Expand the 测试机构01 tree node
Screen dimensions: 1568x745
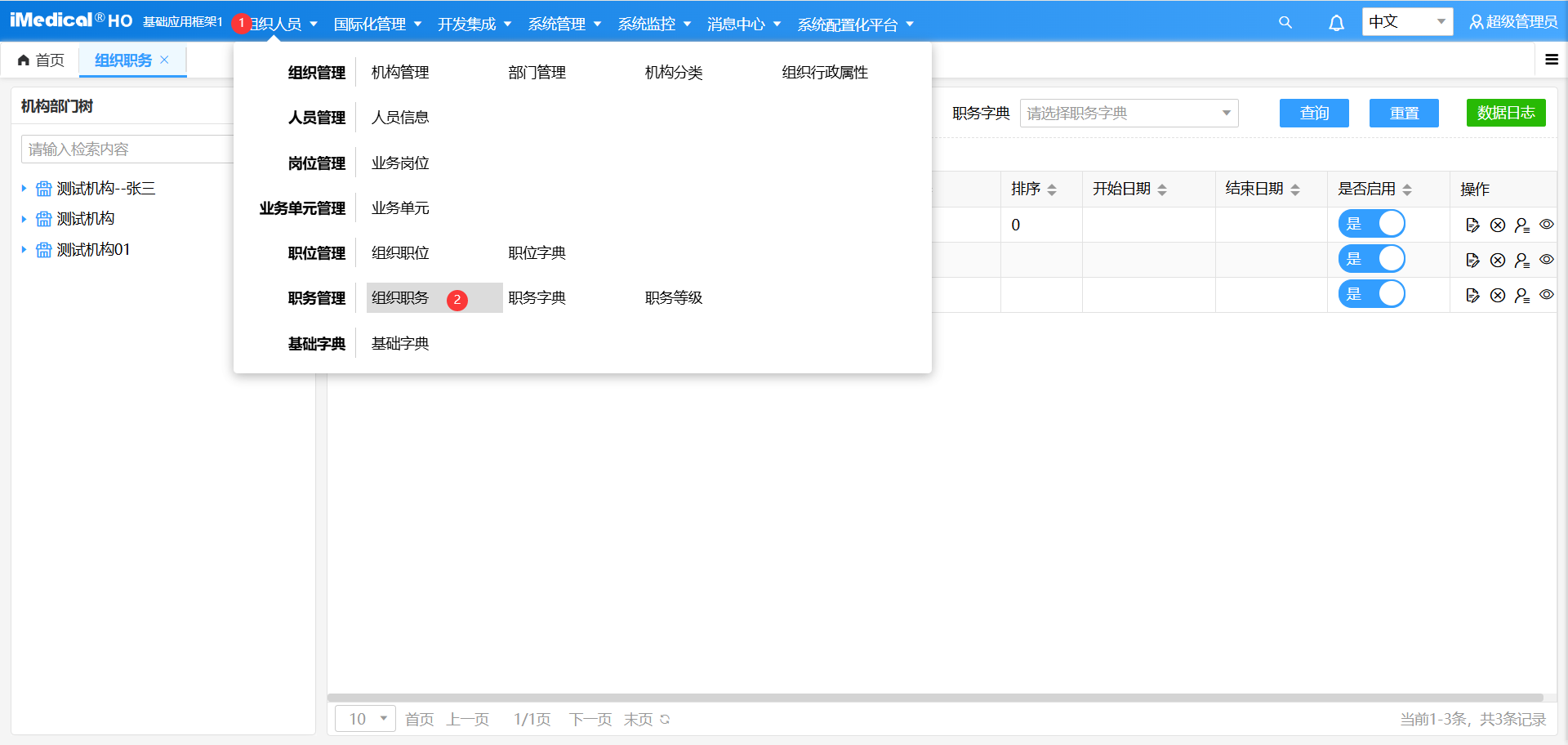point(24,250)
